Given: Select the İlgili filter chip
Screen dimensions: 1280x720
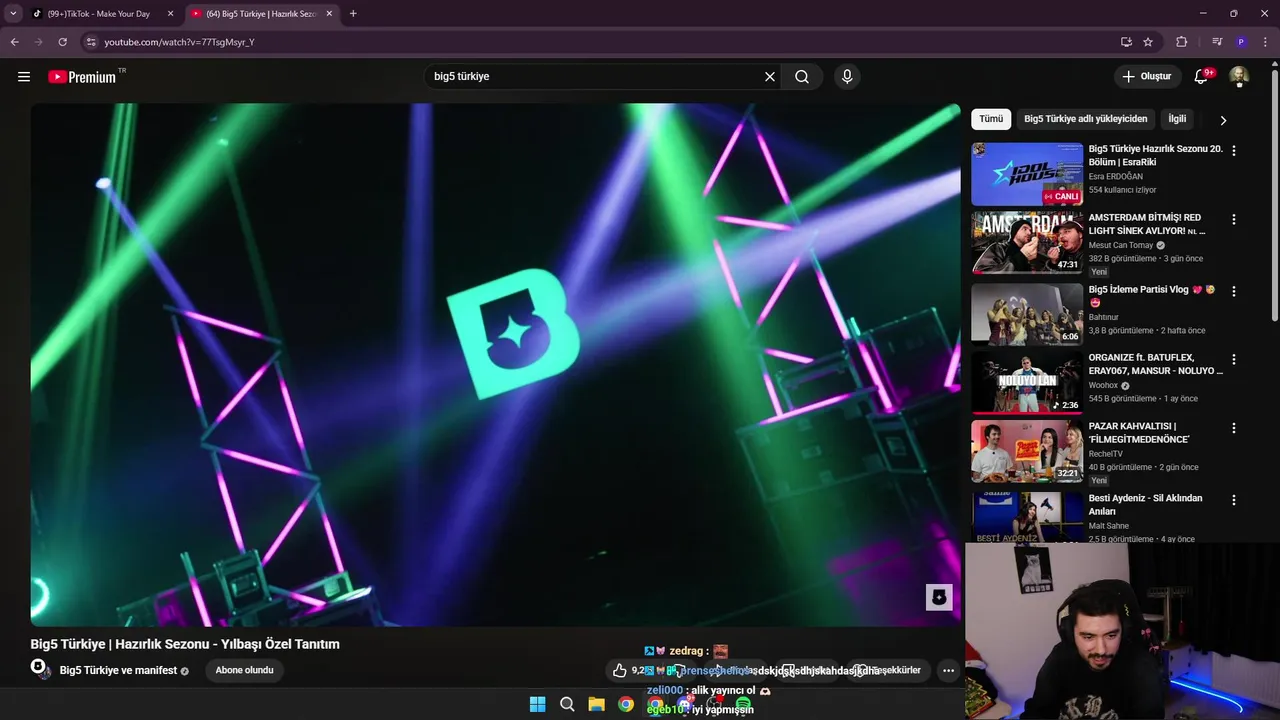Looking at the screenshot, I should 1177,119.
